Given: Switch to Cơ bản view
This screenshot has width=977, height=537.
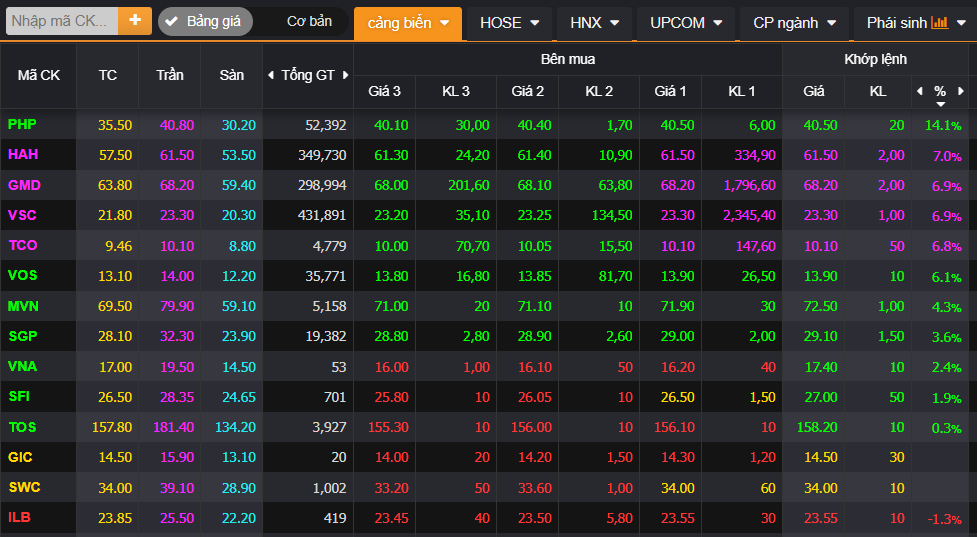Looking at the screenshot, I should pos(309,22).
